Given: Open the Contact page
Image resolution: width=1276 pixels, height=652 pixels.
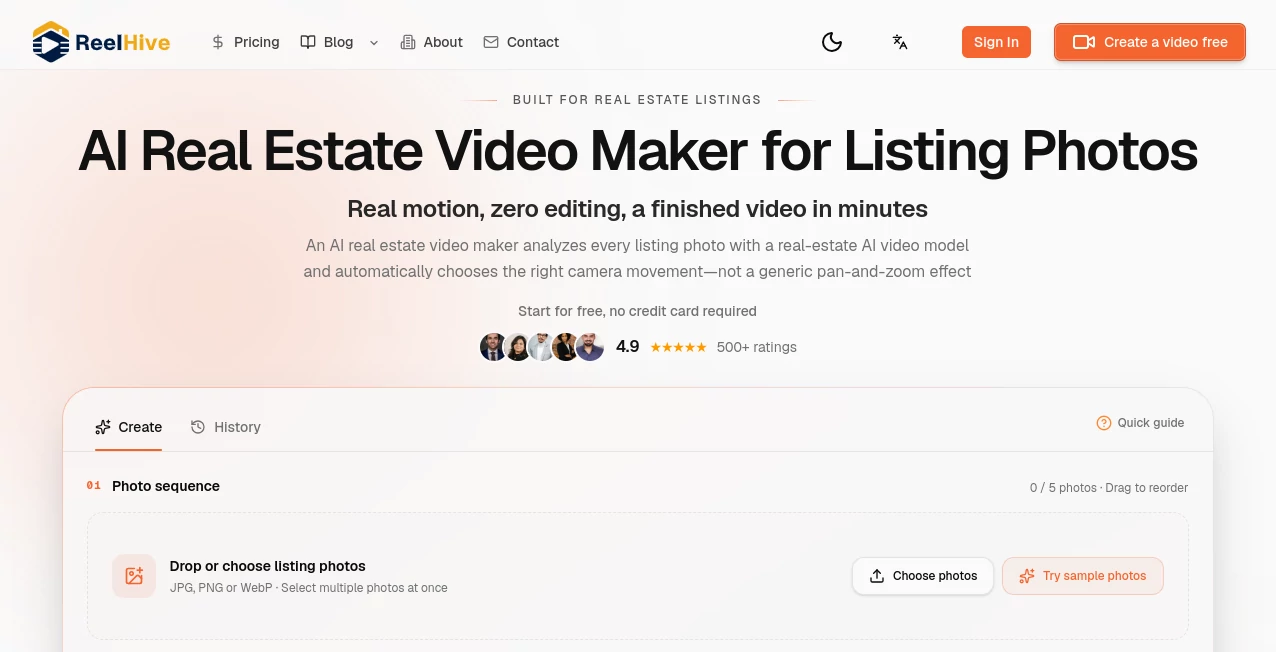Looking at the screenshot, I should click(521, 42).
